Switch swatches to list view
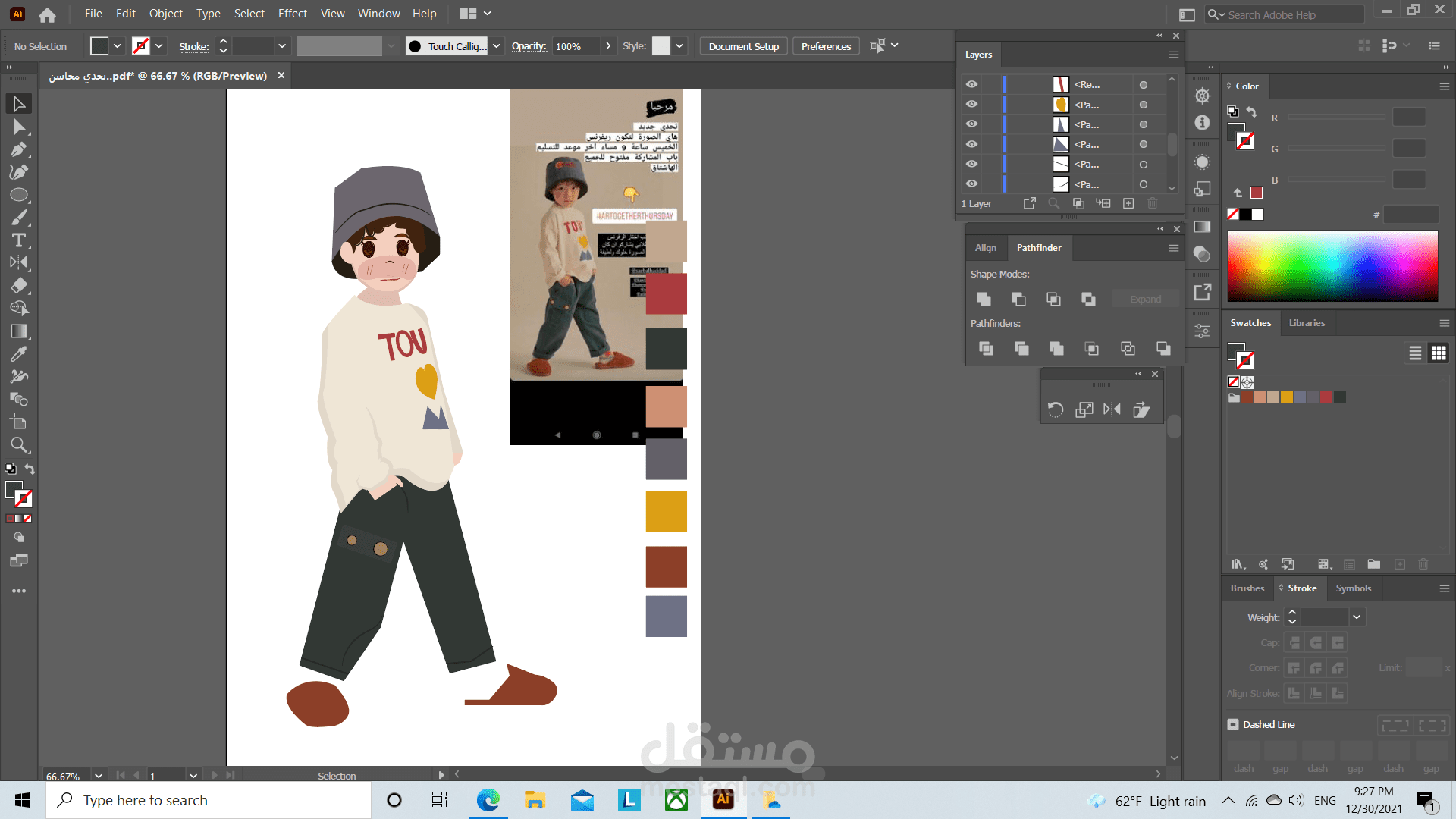The image size is (1456, 819). tap(1415, 353)
